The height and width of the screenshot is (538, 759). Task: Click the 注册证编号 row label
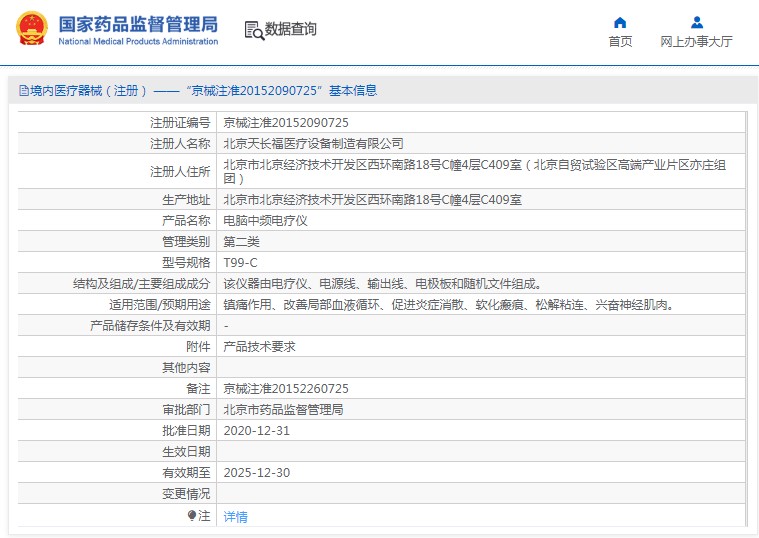pos(180,123)
